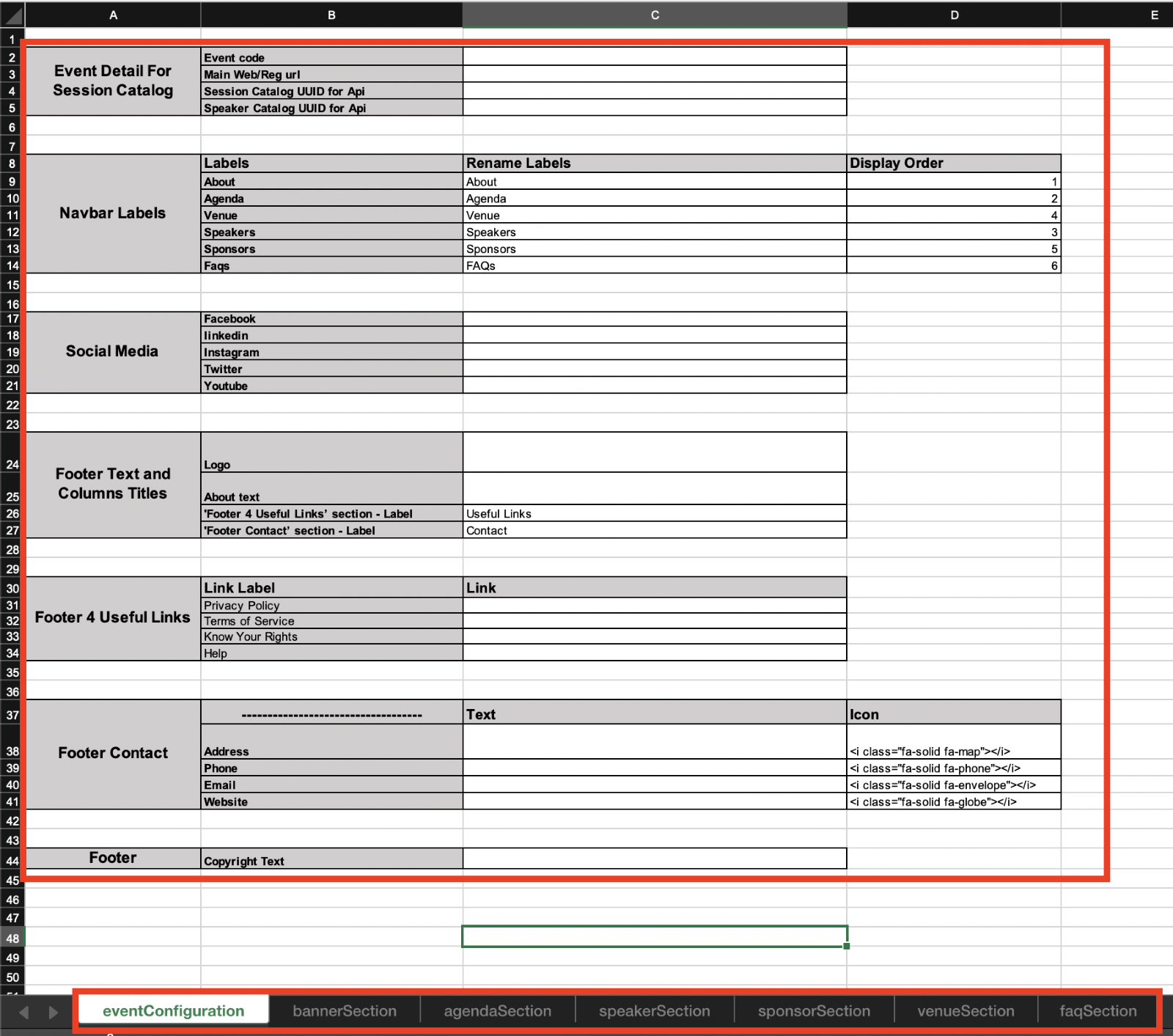Open the agendaSection sheet tab

coord(498,1011)
